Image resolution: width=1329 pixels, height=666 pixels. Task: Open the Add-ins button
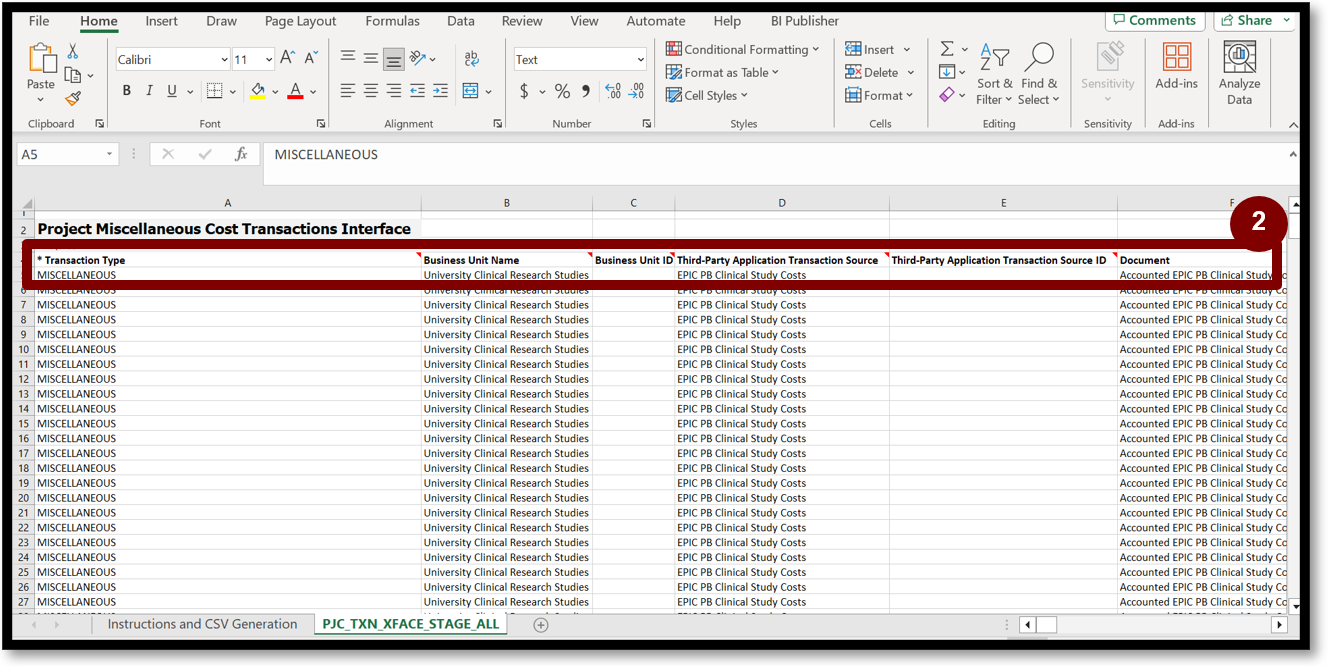pyautogui.click(x=1177, y=66)
